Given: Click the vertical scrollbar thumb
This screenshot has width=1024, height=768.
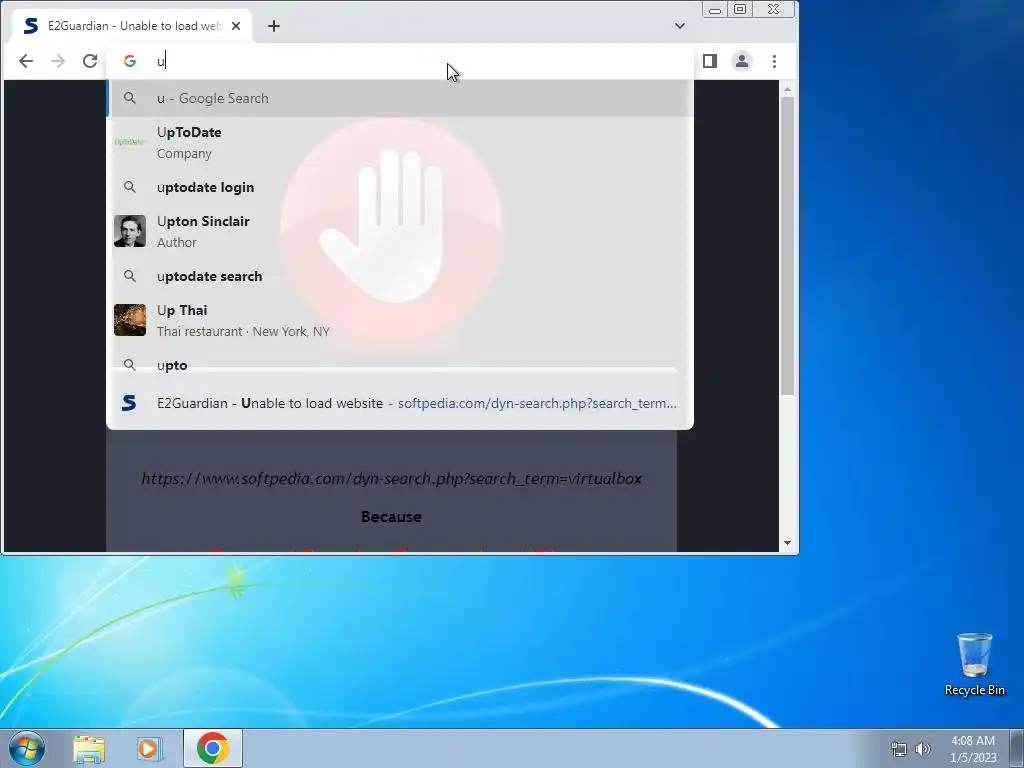Looking at the screenshot, I should [x=787, y=246].
